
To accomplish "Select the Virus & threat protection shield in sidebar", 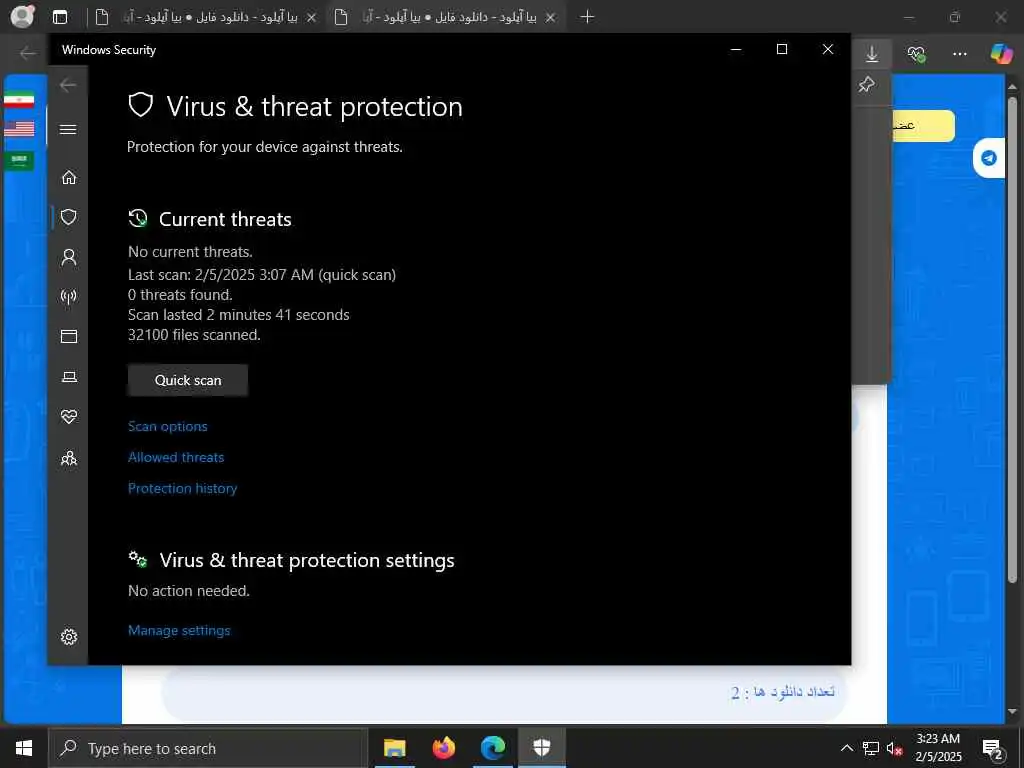I will tap(69, 217).
